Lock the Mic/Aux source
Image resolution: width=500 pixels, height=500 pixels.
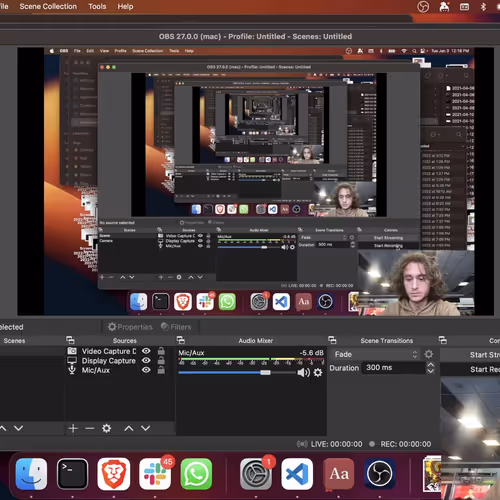[x=161, y=370]
